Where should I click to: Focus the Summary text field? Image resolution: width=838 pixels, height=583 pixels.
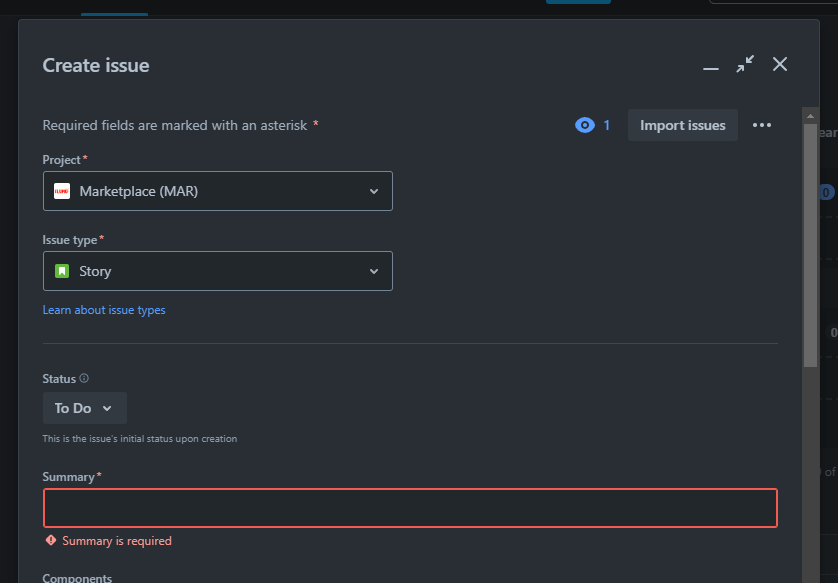(x=410, y=508)
